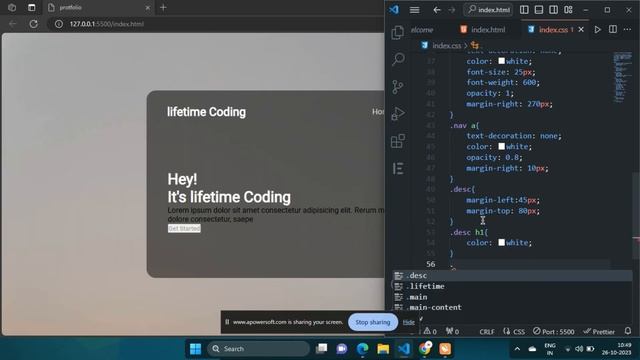The image size is (640, 360).
Task: Click white swatch in .desc h1 rule
Action: coord(502,242)
